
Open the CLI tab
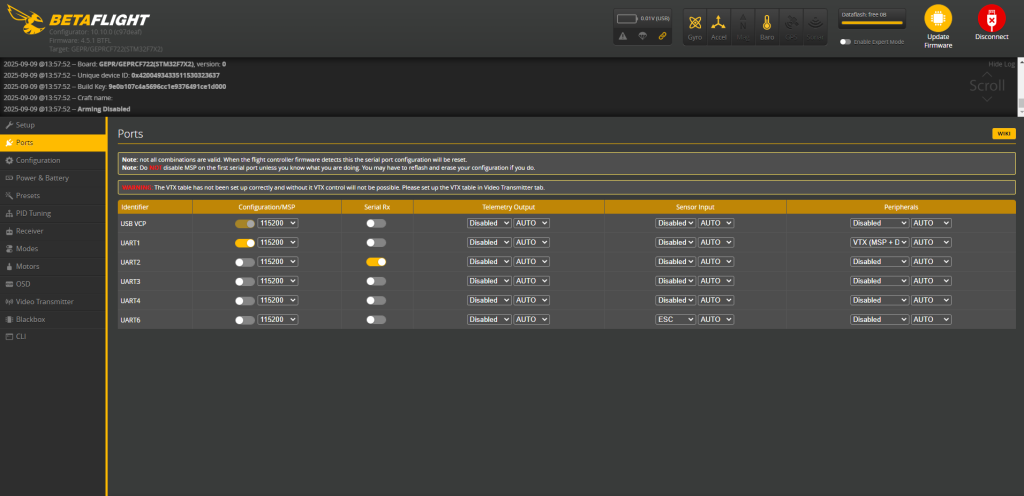coord(53,336)
